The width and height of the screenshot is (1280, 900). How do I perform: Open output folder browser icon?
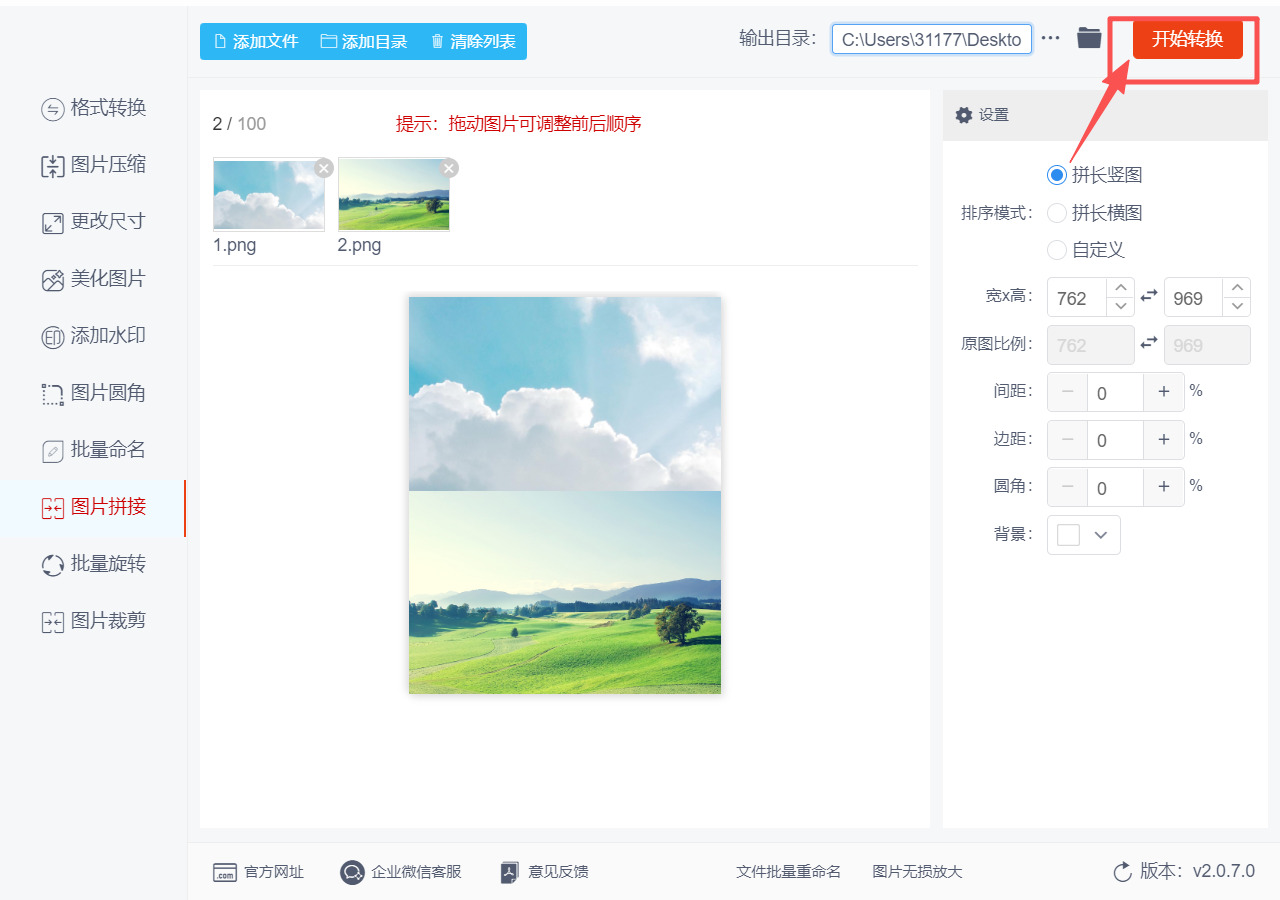(1089, 38)
